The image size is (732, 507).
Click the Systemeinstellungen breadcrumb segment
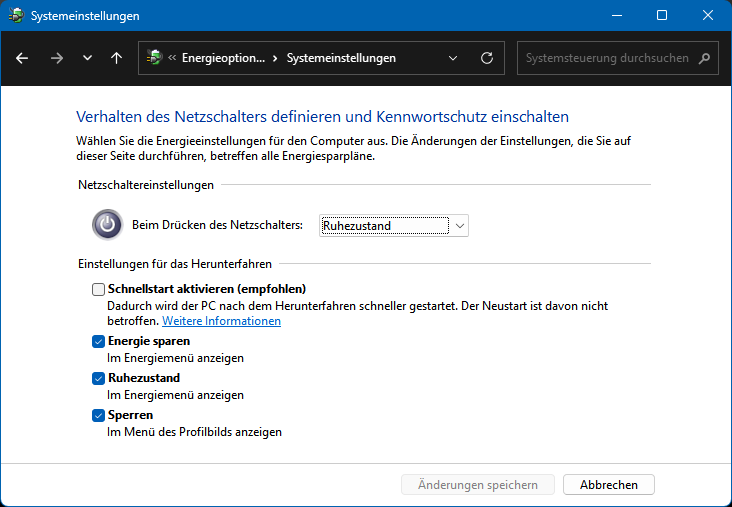point(341,58)
